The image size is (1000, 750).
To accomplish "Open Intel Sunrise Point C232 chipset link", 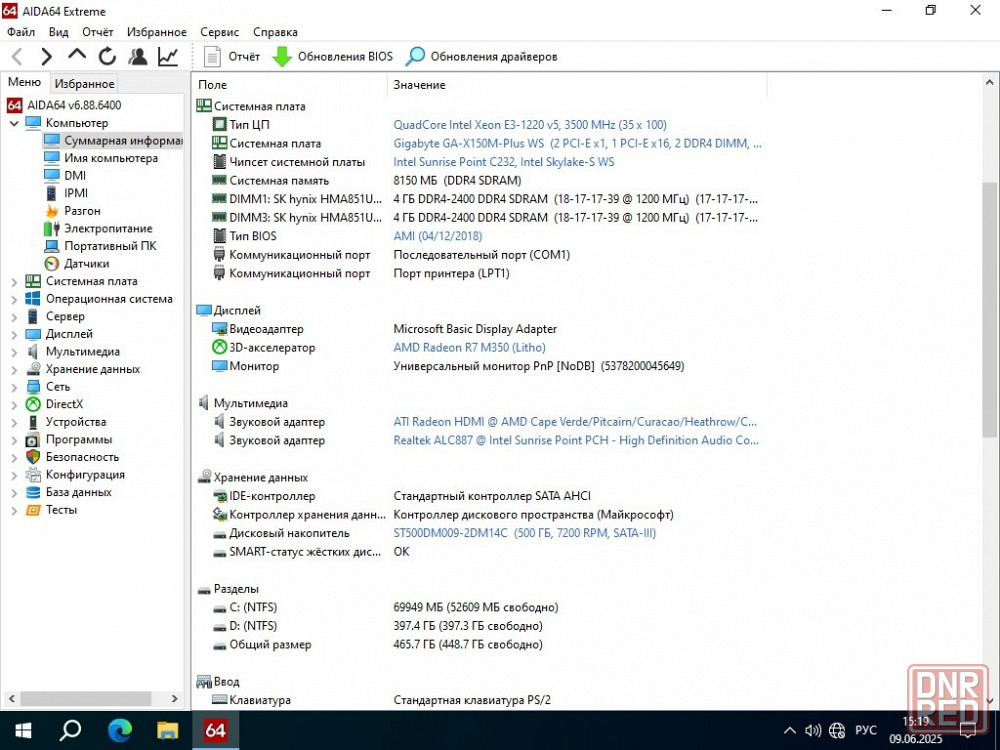I will click(x=504, y=162).
